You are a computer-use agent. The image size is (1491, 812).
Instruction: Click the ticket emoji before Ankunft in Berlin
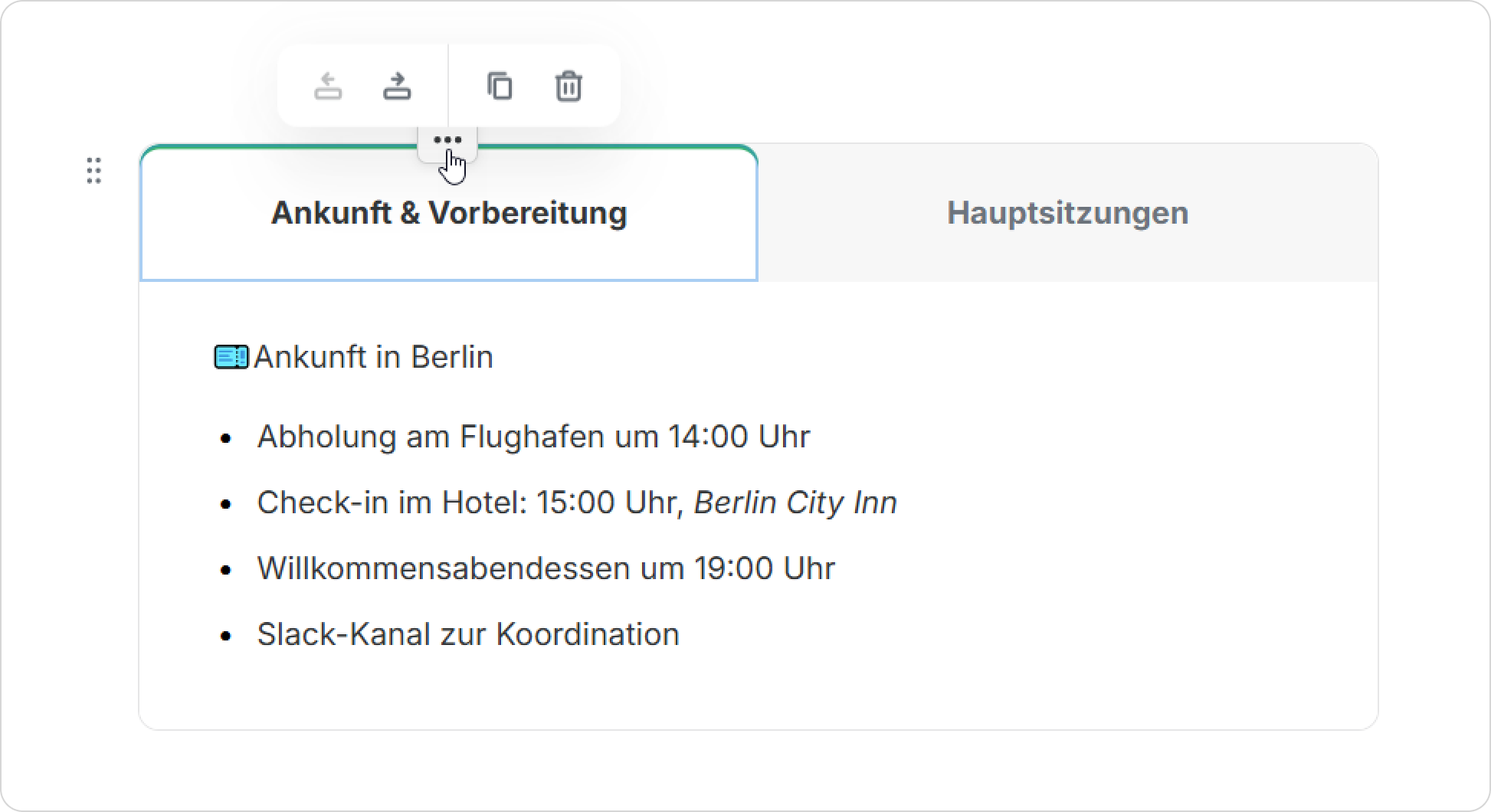[231, 357]
